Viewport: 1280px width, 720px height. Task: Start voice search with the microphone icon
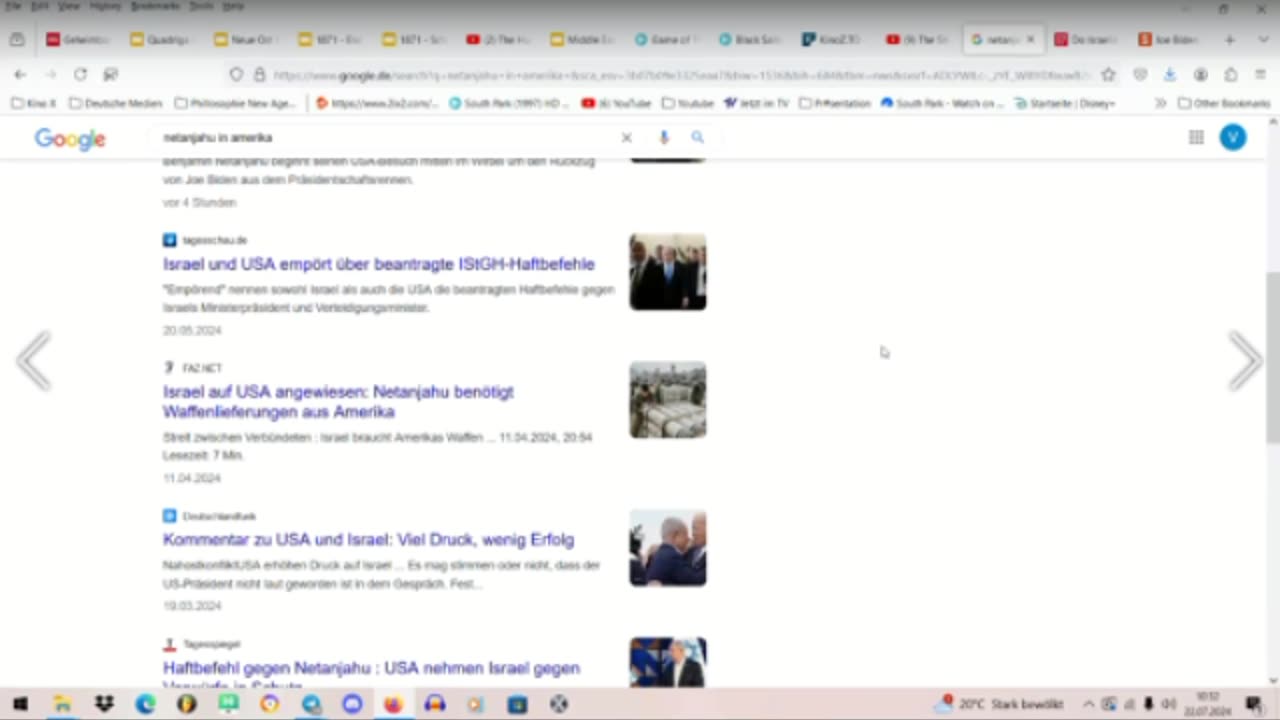coord(664,138)
